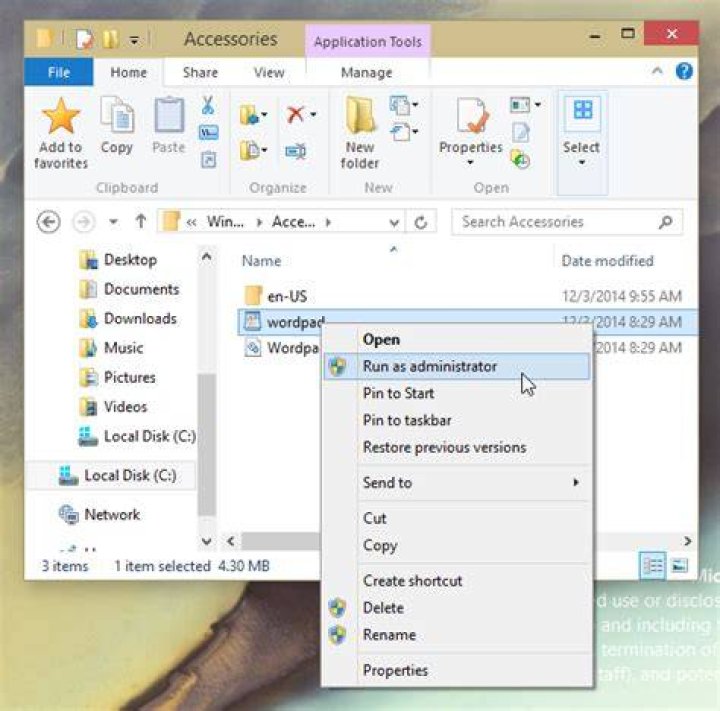Open the Send to submenu

tap(456, 483)
